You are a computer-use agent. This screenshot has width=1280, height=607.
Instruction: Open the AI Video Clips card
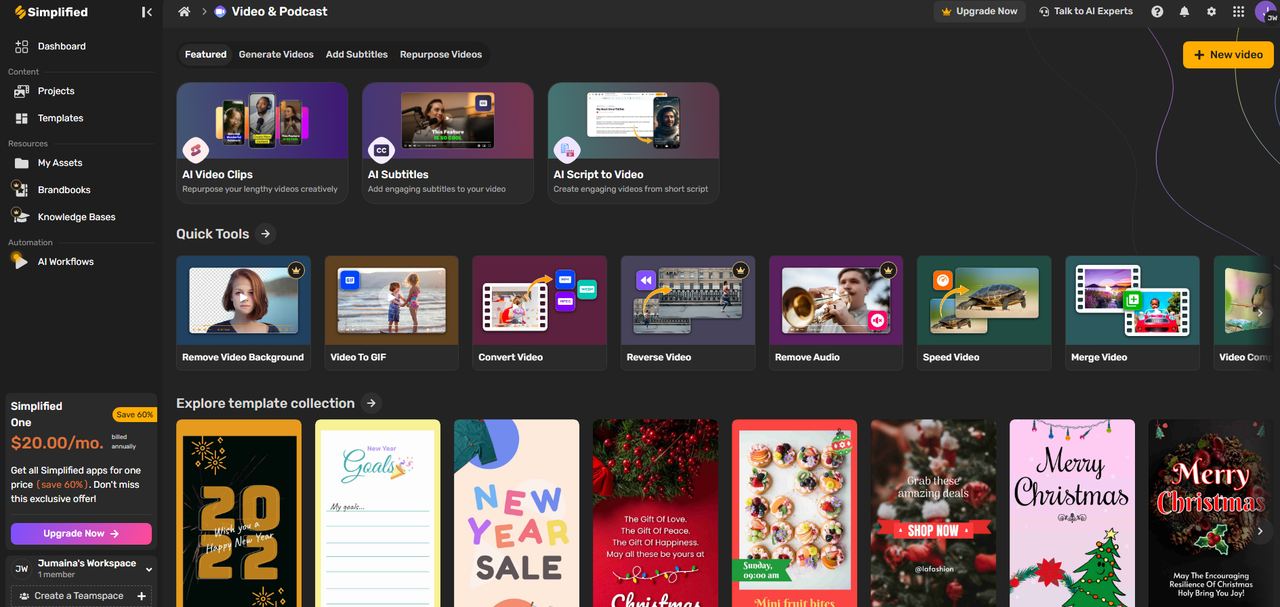(x=262, y=143)
